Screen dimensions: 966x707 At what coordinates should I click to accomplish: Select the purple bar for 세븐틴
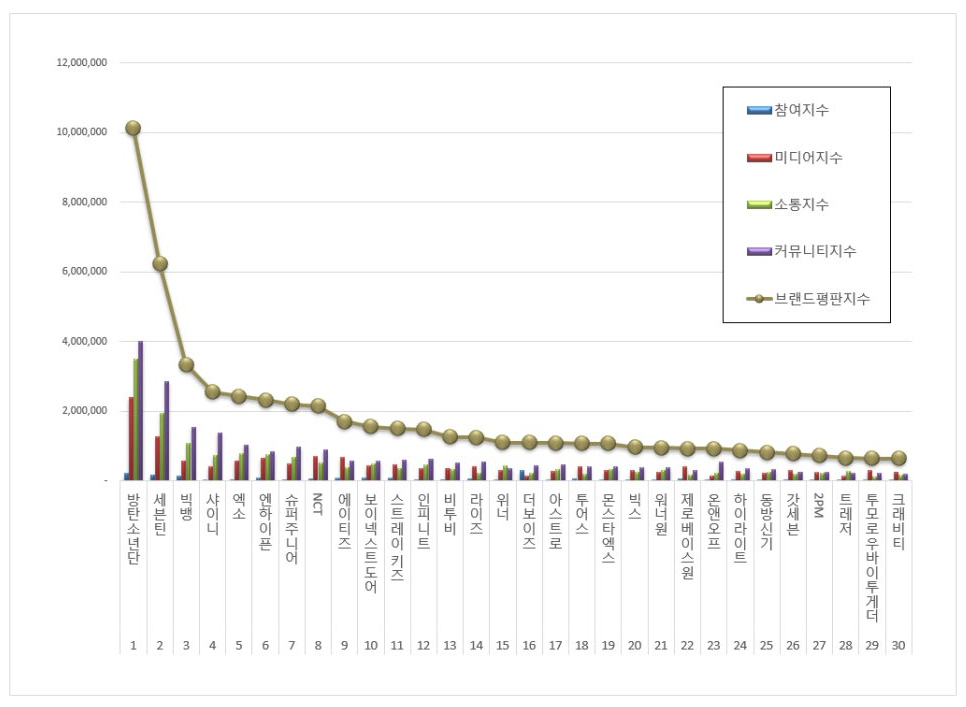167,430
